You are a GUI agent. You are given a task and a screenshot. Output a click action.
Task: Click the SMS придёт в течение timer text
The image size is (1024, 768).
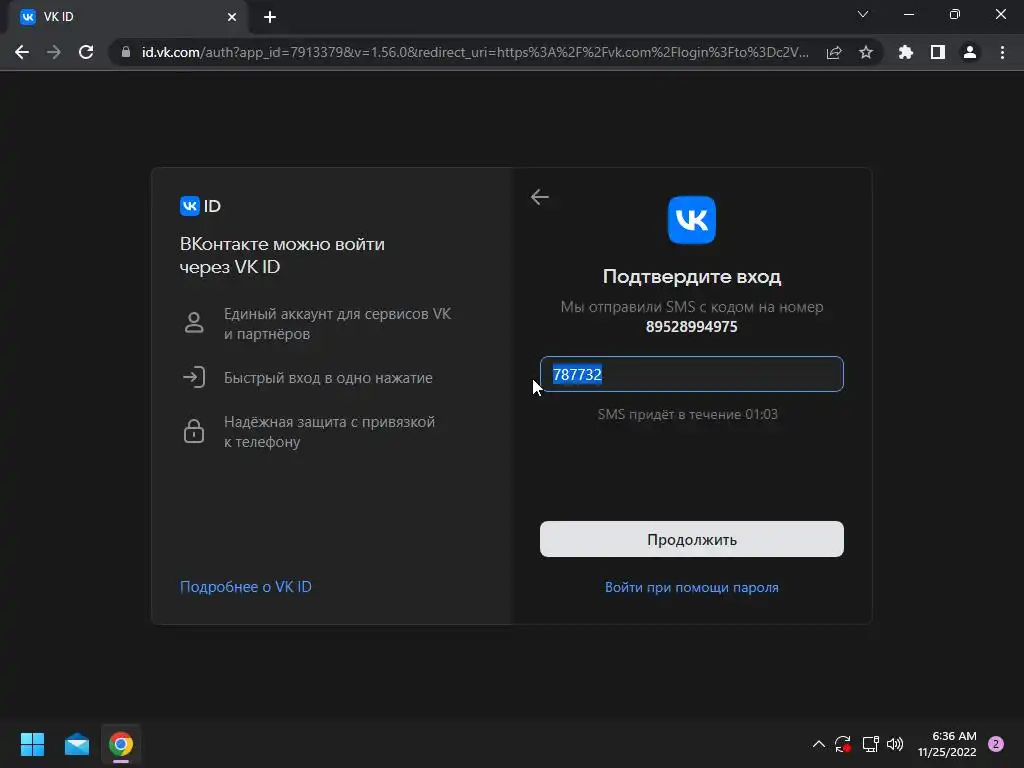688,414
